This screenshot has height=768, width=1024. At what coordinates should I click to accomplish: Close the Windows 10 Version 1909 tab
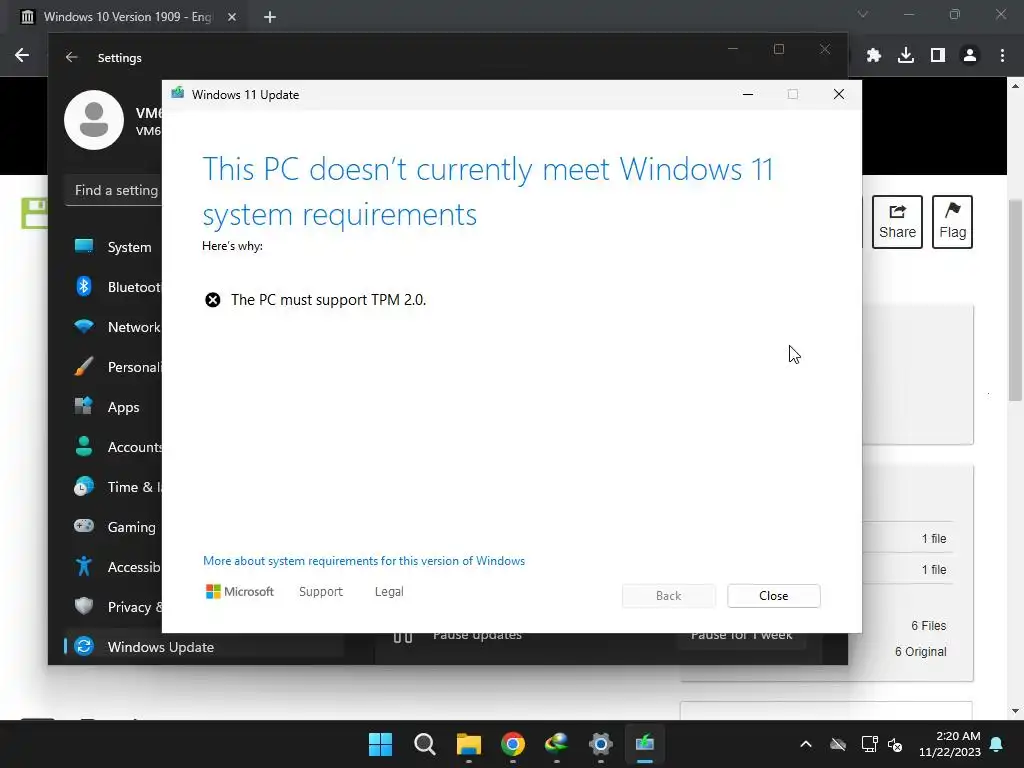pyautogui.click(x=232, y=17)
